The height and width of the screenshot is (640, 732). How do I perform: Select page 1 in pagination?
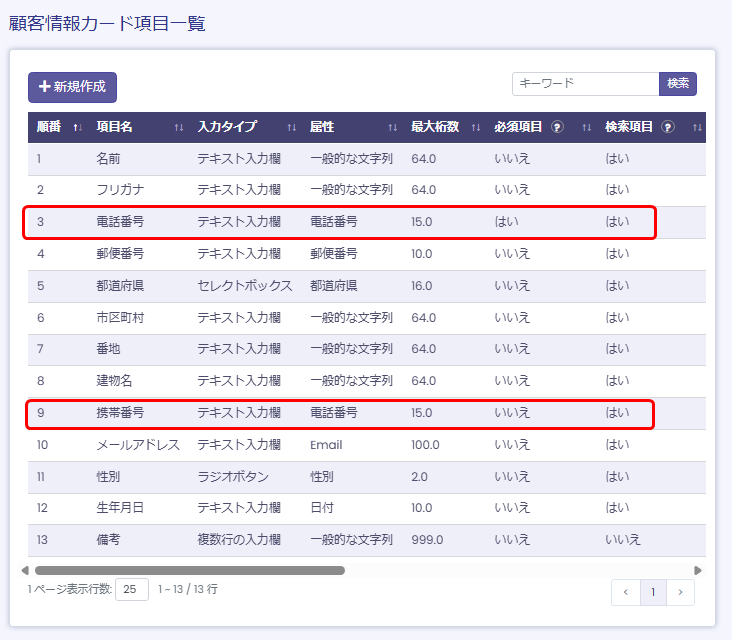pos(653,592)
